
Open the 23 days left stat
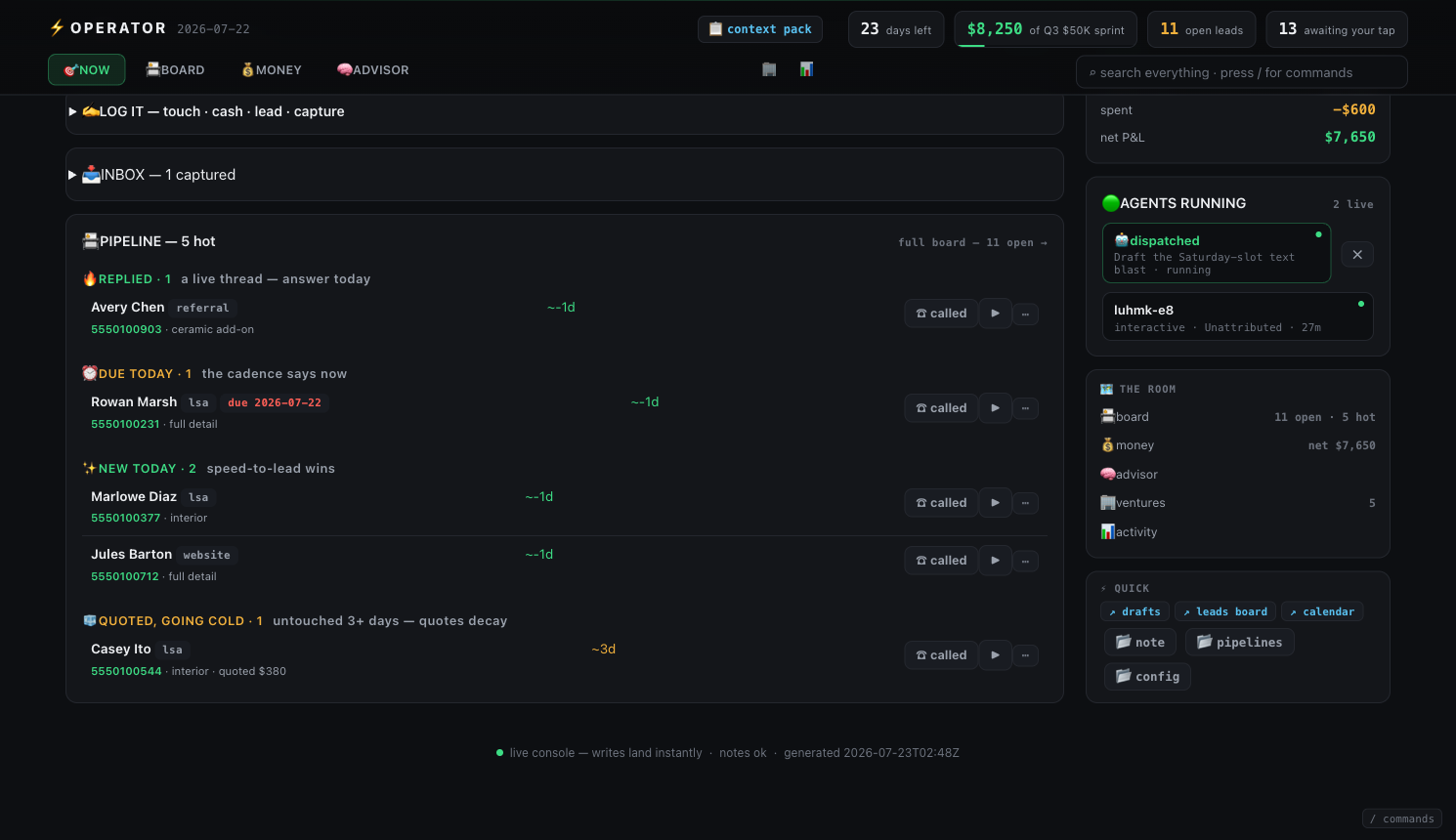896,29
